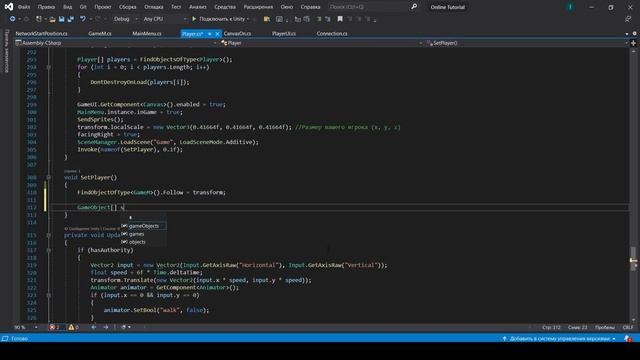
Task: Open the Правка menu
Action: click(46, 7)
